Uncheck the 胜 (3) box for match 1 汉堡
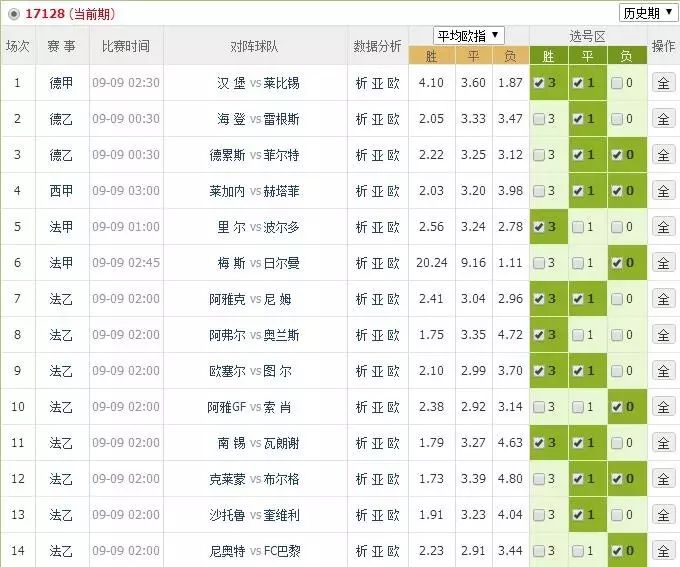 pos(539,83)
